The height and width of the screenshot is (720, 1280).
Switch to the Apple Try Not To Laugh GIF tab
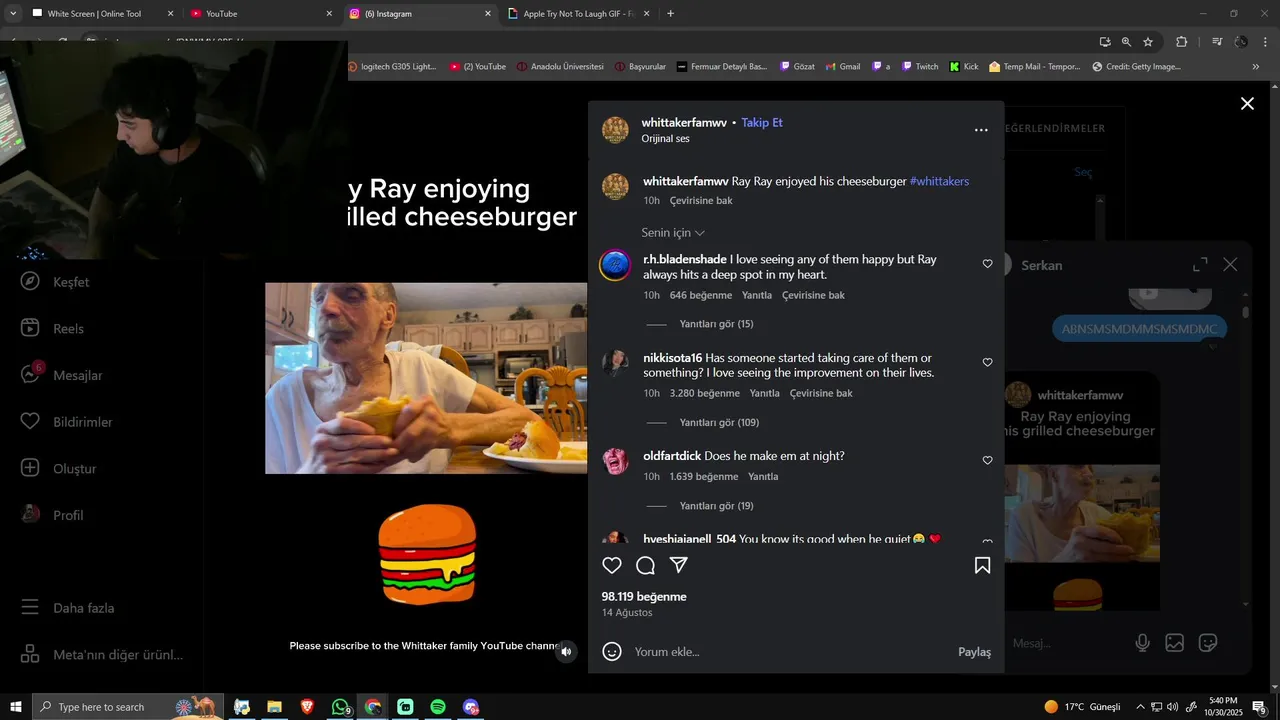pyautogui.click(x=580, y=14)
